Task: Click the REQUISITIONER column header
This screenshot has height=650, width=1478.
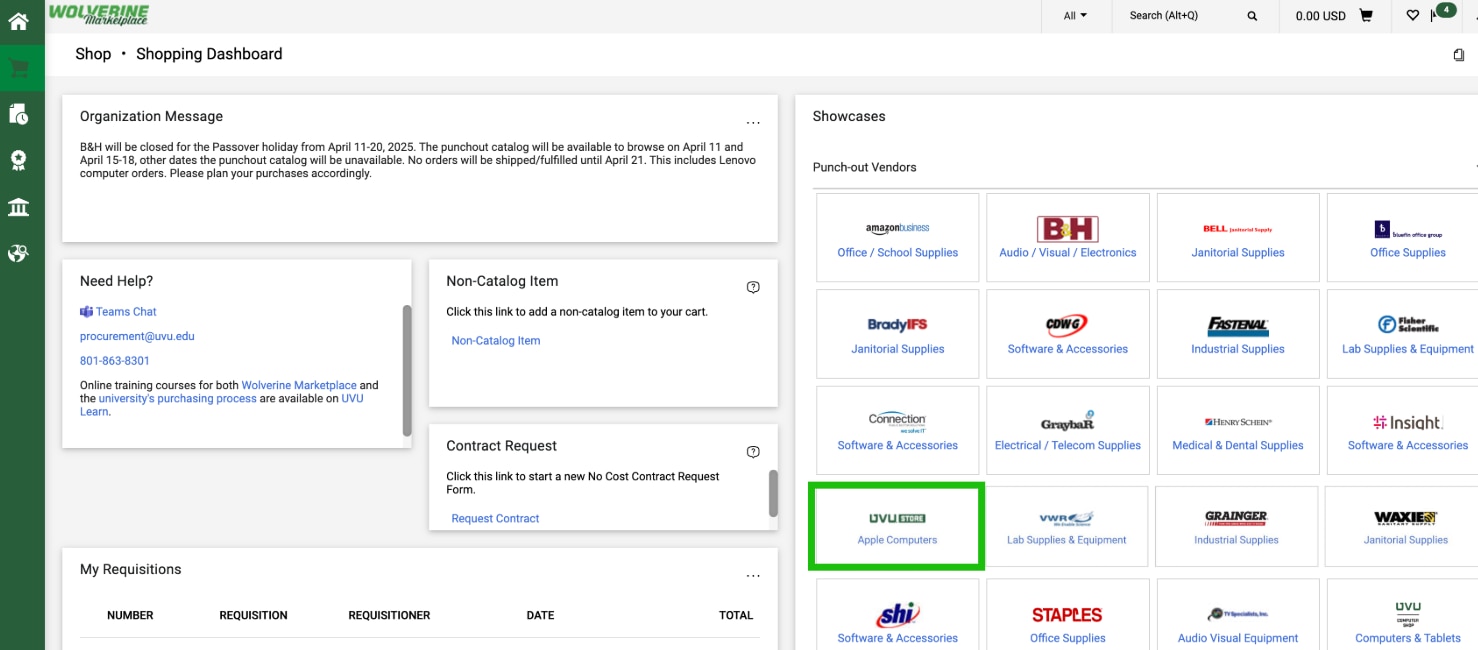Action: point(389,616)
